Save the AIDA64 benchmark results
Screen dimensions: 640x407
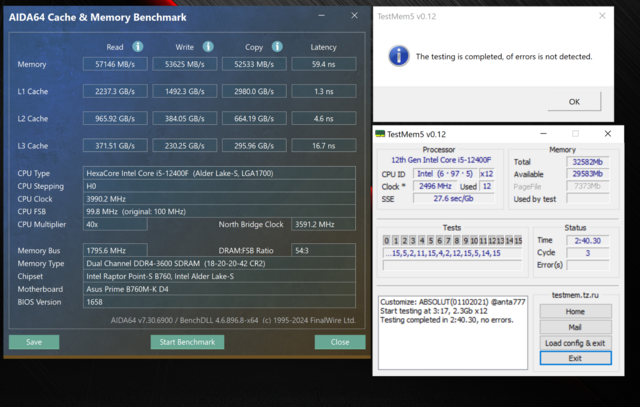click(34, 342)
